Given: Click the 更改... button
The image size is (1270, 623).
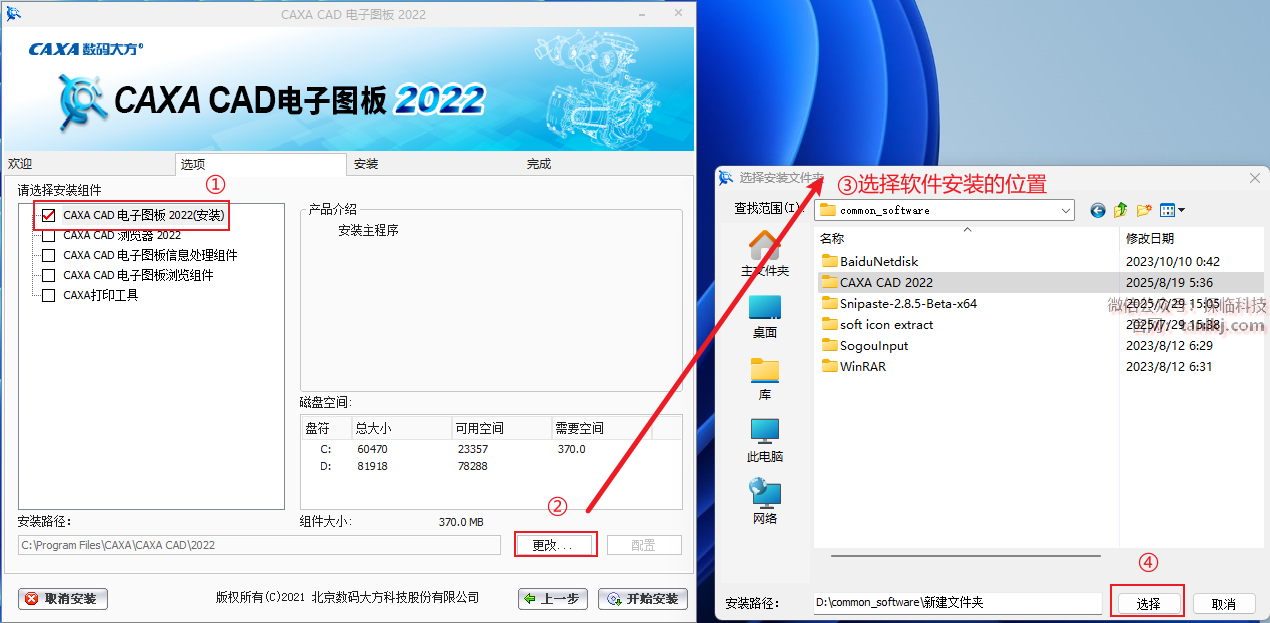Looking at the screenshot, I should [x=555, y=545].
